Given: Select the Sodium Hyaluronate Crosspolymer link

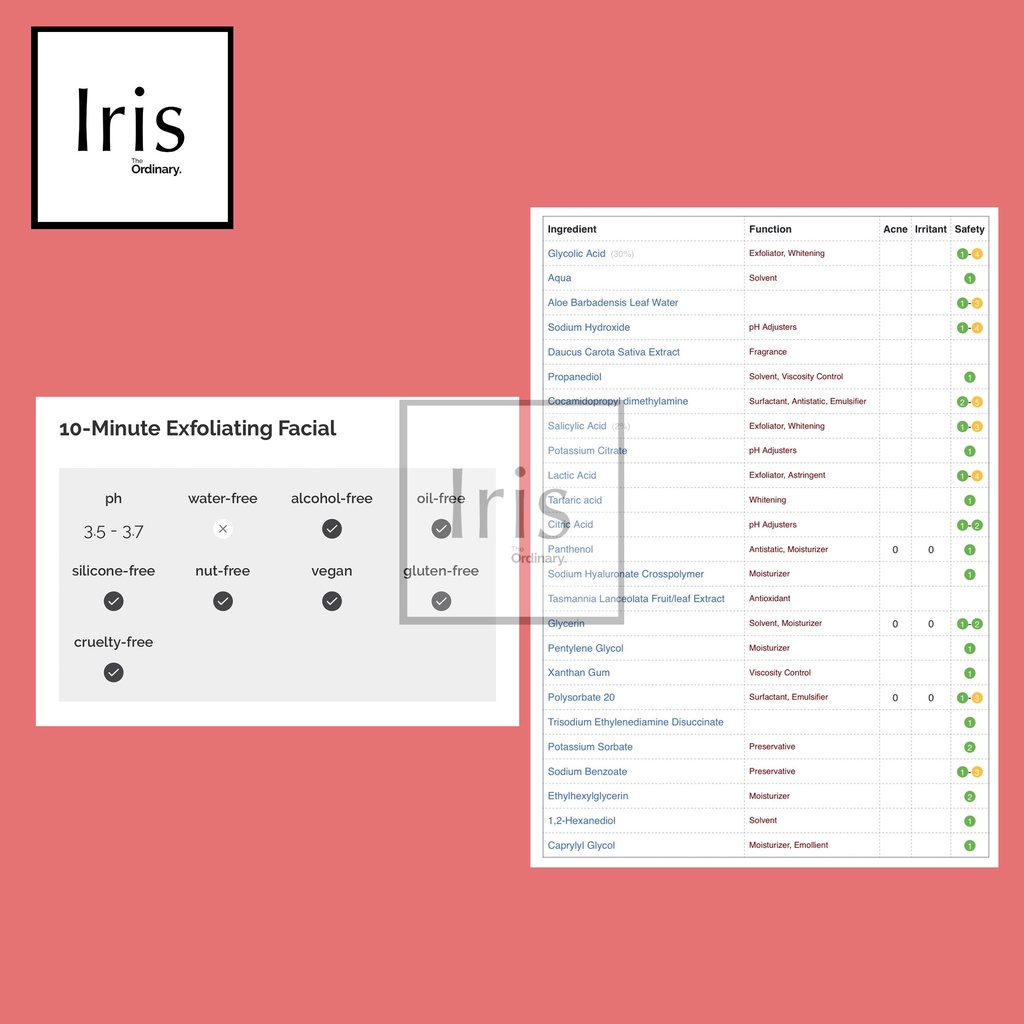Looking at the screenshot, I should click(x=626, y=574).
